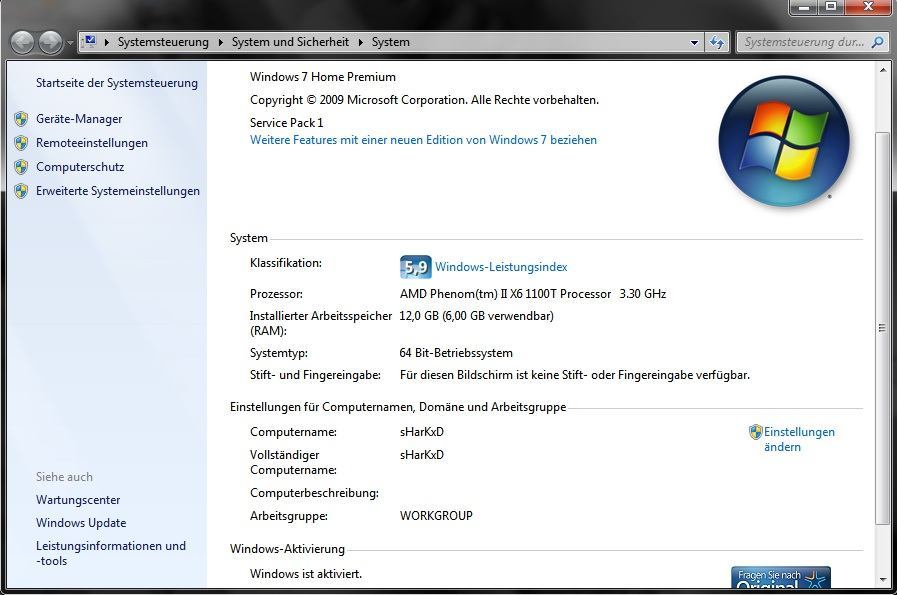Click the scrollbar down arrow
Screen dimensions: 897x595
[x=882, y=580]
